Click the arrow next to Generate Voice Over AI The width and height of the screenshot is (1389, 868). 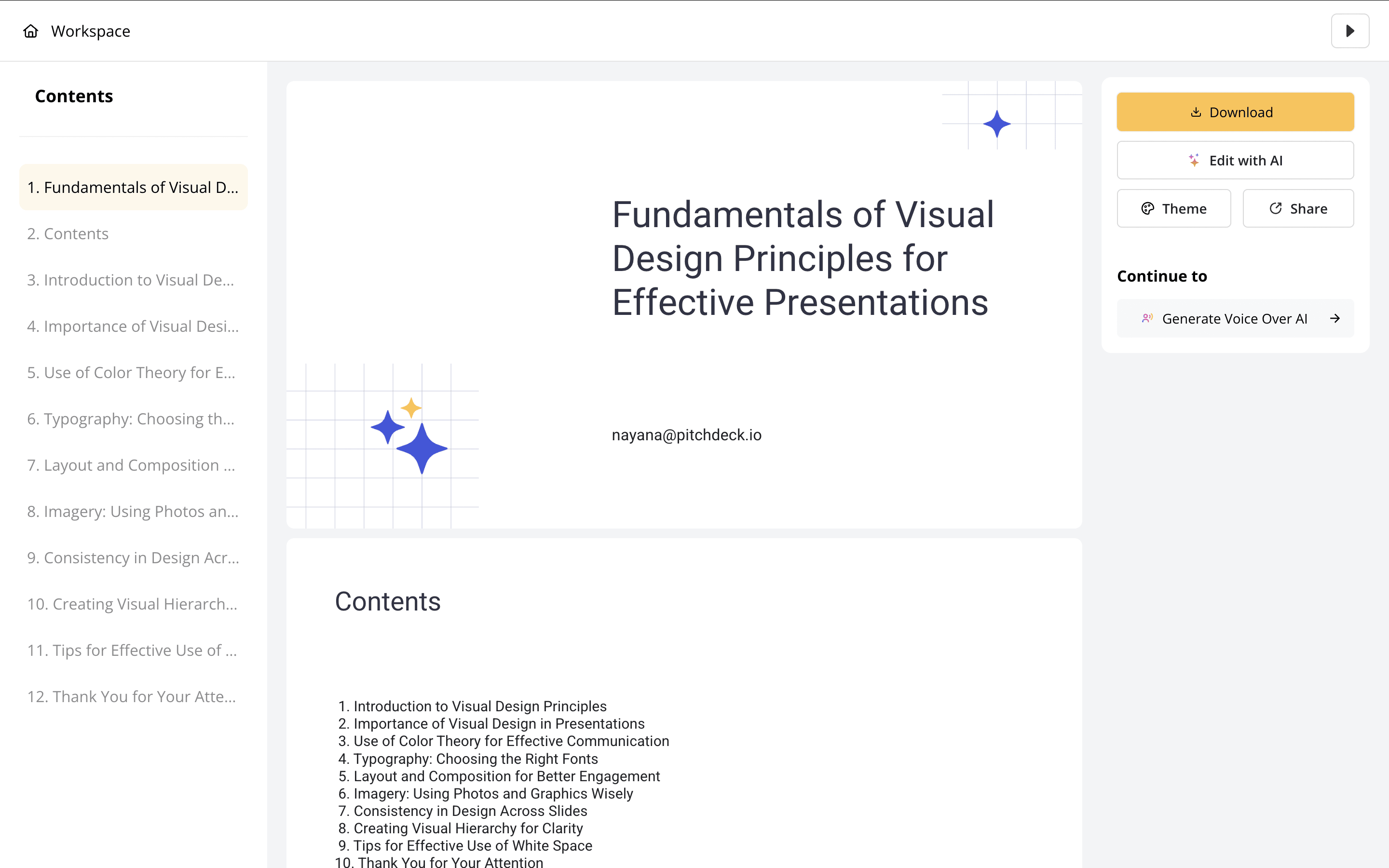(x=1335, y=319)
